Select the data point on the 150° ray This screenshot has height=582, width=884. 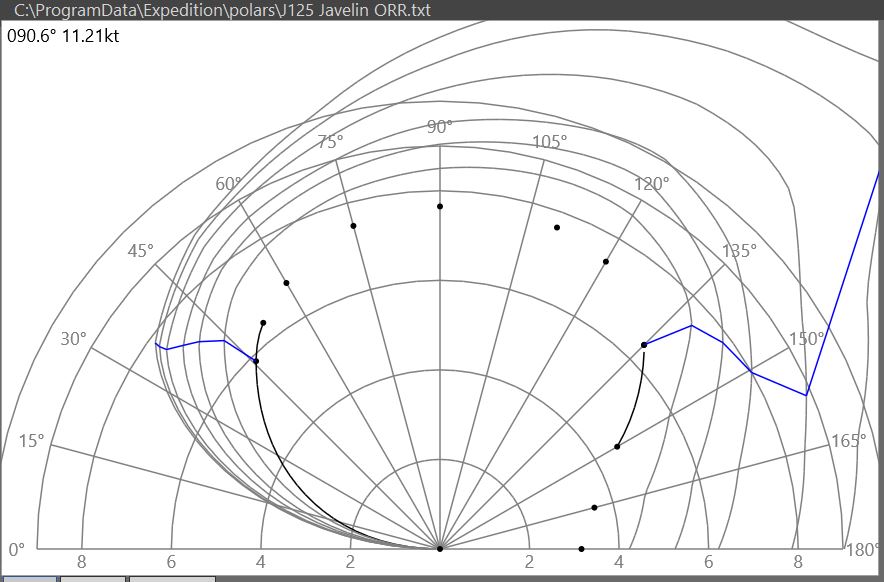(617, 447)
